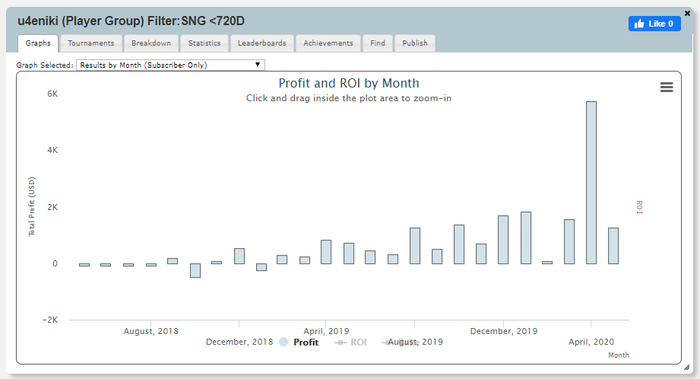This screenshot has height=379, width=700.
Task: Click the resize grip at the window corner
Action: click(687, 367)
